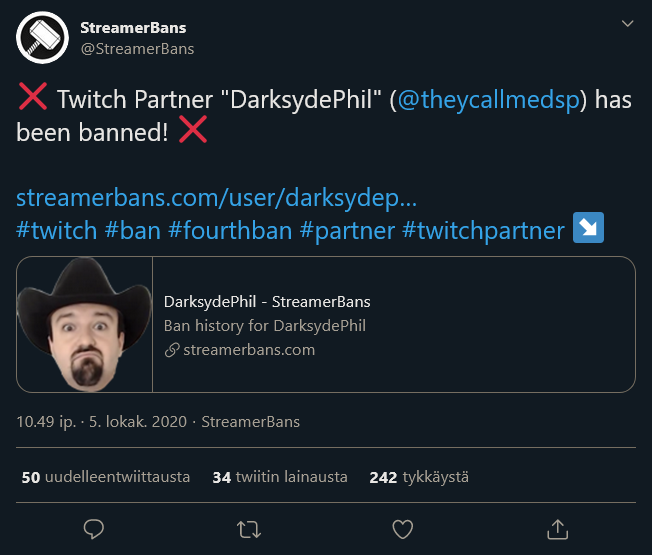
Task: Click the StreamerBans hammer profile avatar
Action: coord(41,38)
